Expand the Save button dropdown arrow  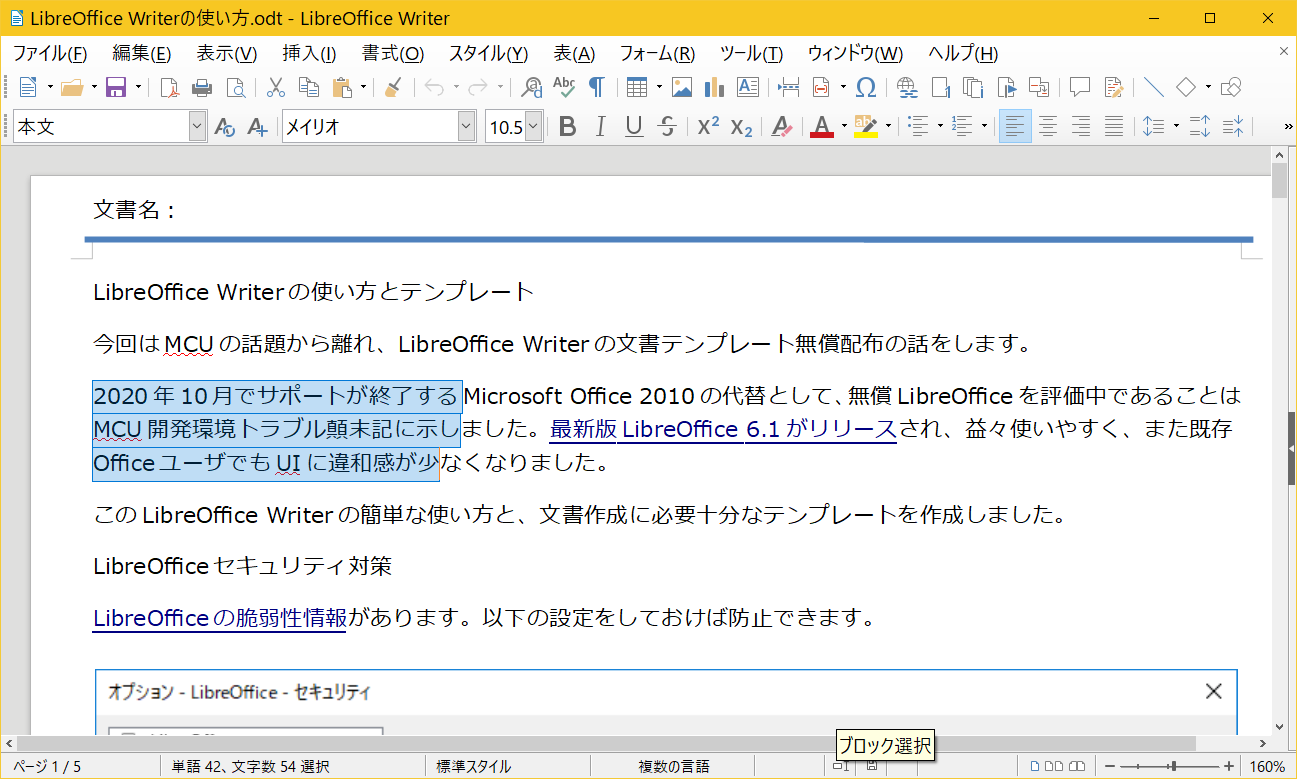coord(138,88)
